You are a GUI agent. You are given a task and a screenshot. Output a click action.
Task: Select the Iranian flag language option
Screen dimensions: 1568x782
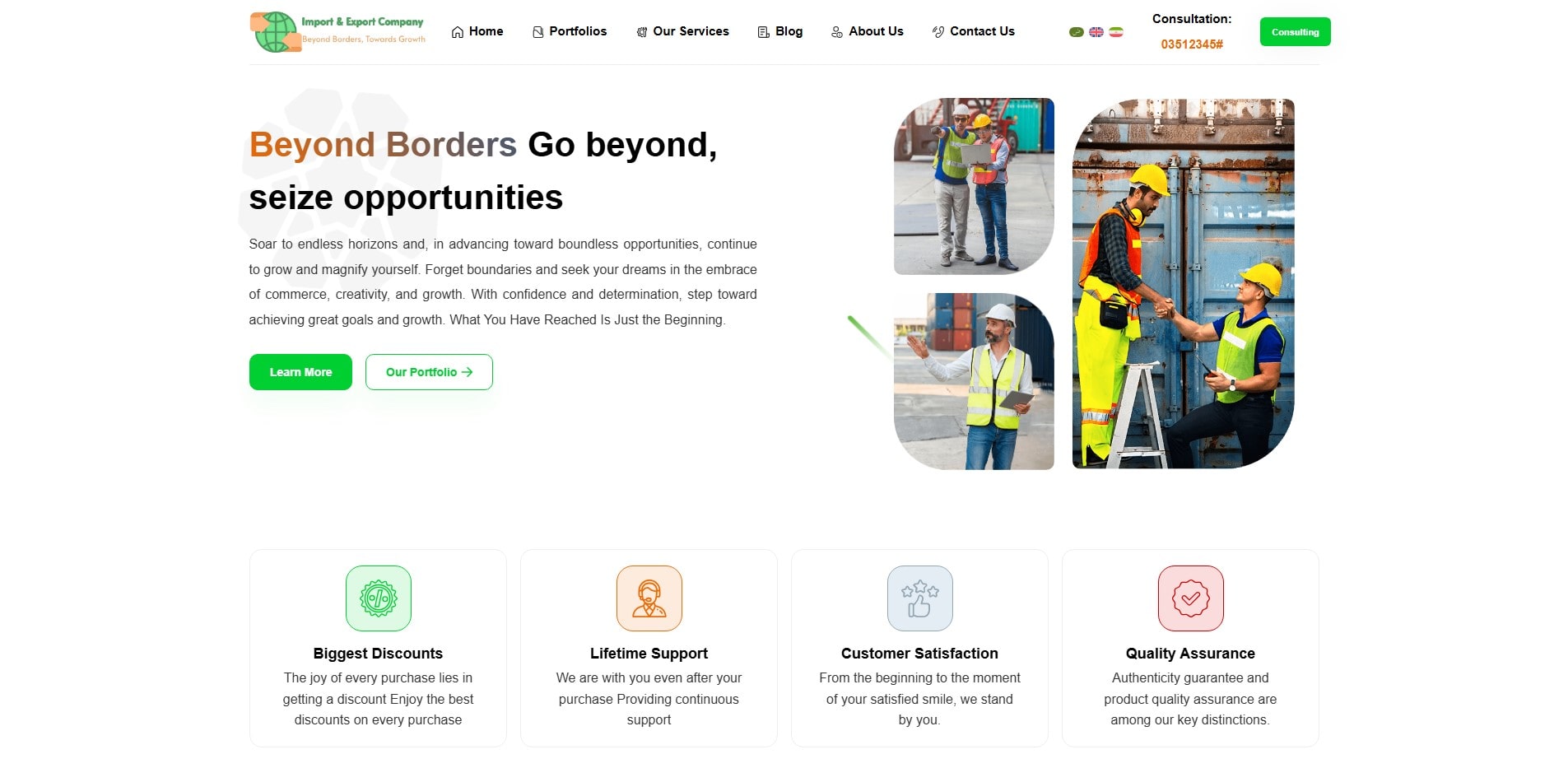pyautogui.click(x=1115, y=32)
